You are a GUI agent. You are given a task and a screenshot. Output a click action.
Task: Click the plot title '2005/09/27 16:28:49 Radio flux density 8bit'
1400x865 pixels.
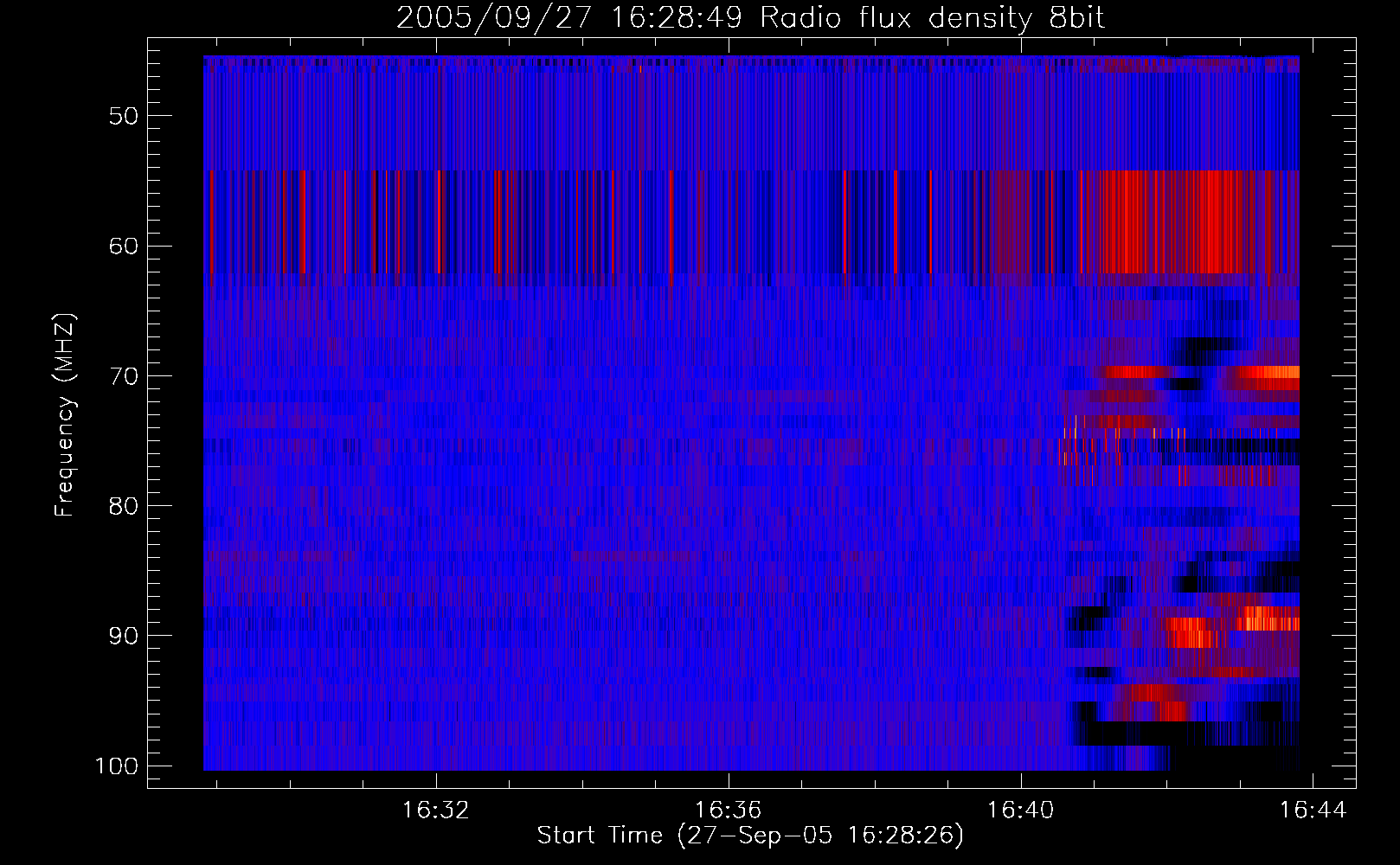pyautogui.click(x=750, y=17)
